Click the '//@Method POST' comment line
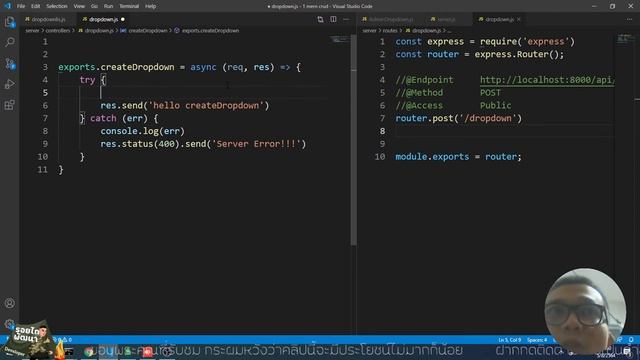 pos(448,93)
